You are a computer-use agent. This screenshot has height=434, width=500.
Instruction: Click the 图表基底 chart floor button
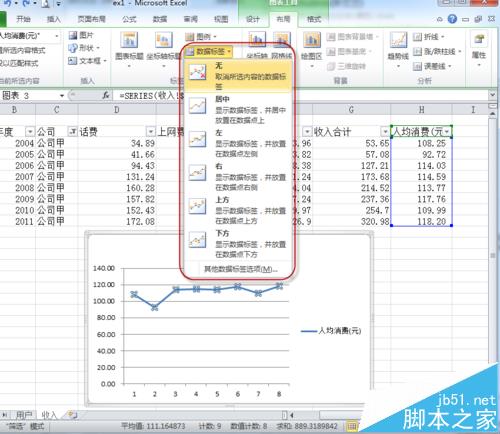point(349,51)
